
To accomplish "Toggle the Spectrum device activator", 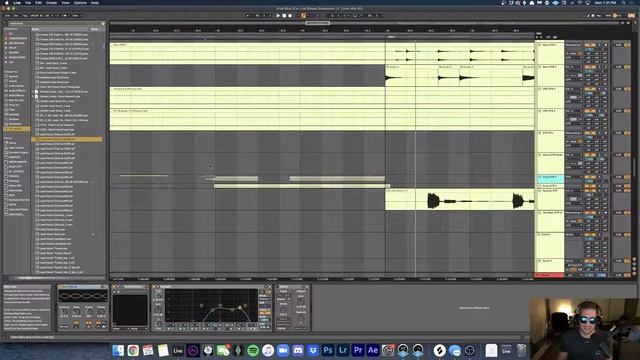I will (115, 287).
